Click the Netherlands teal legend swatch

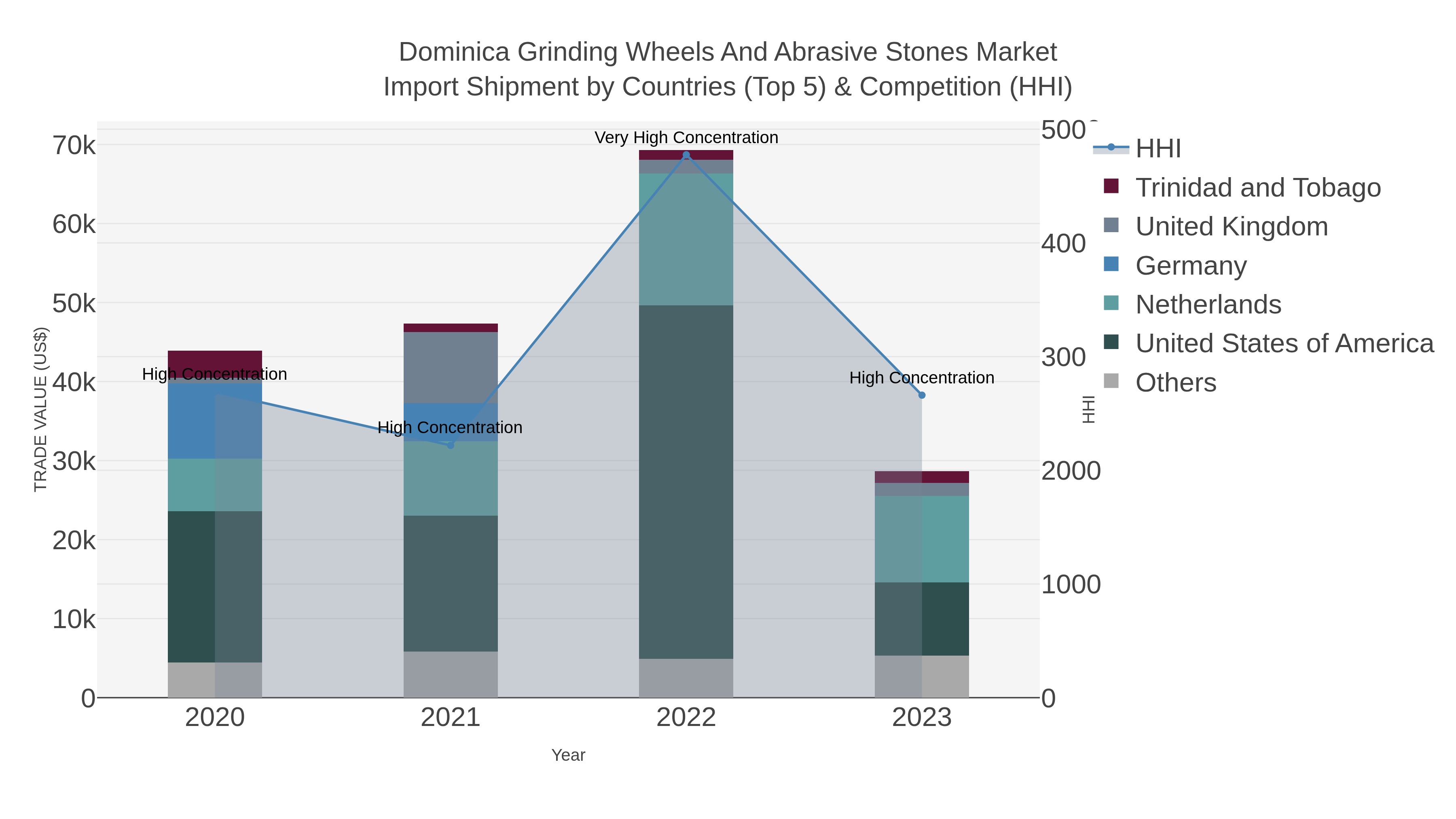pyautogui.click(x=1111, y=303)
